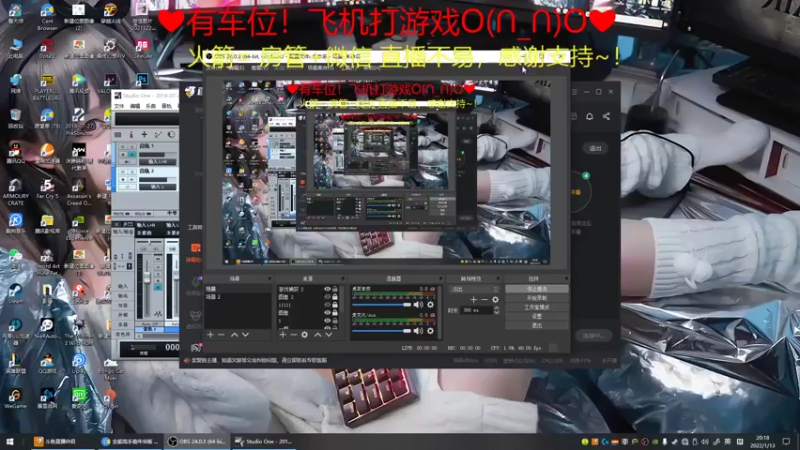Select "场景 2" in scenes list
800x450 pixels.
coord(238,296)
